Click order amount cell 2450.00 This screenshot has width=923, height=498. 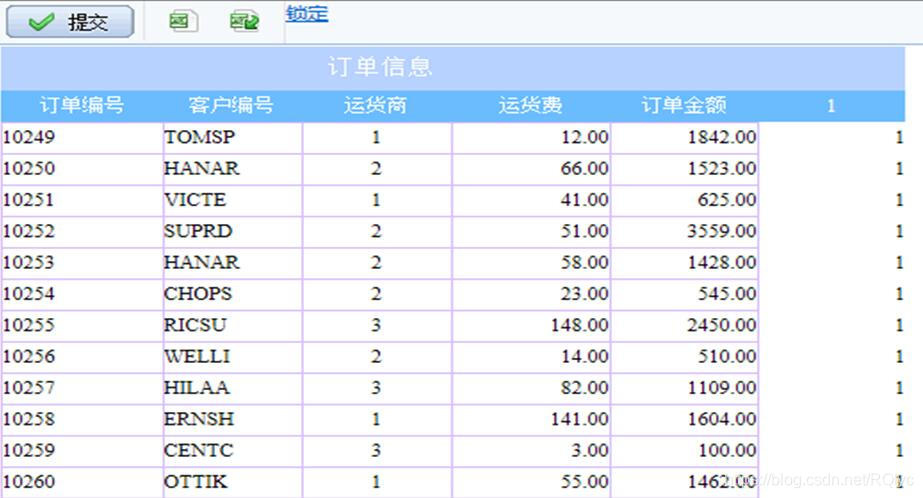coord(685,326)
